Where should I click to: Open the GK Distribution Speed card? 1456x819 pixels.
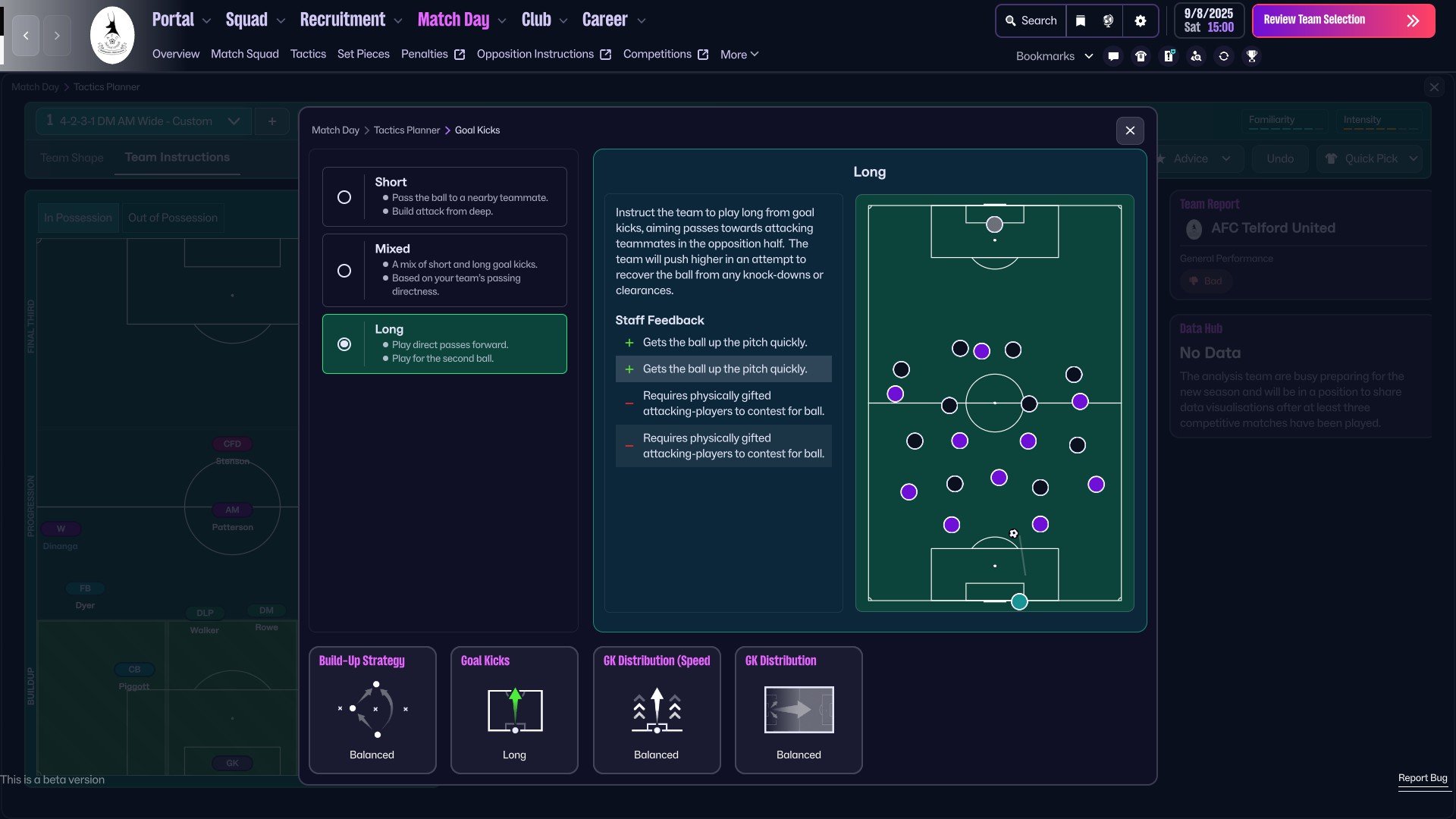(x=657, y=710)
